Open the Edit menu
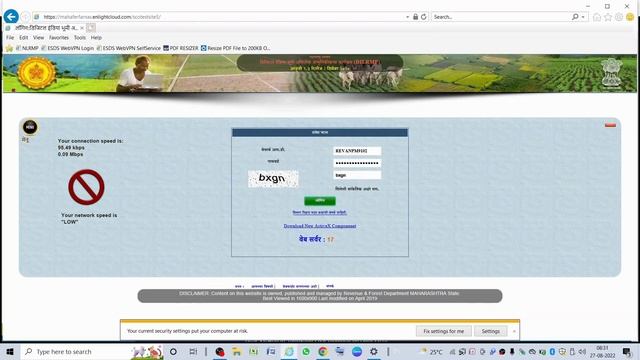This screenshot has height=360, width=640. (24, 38)
